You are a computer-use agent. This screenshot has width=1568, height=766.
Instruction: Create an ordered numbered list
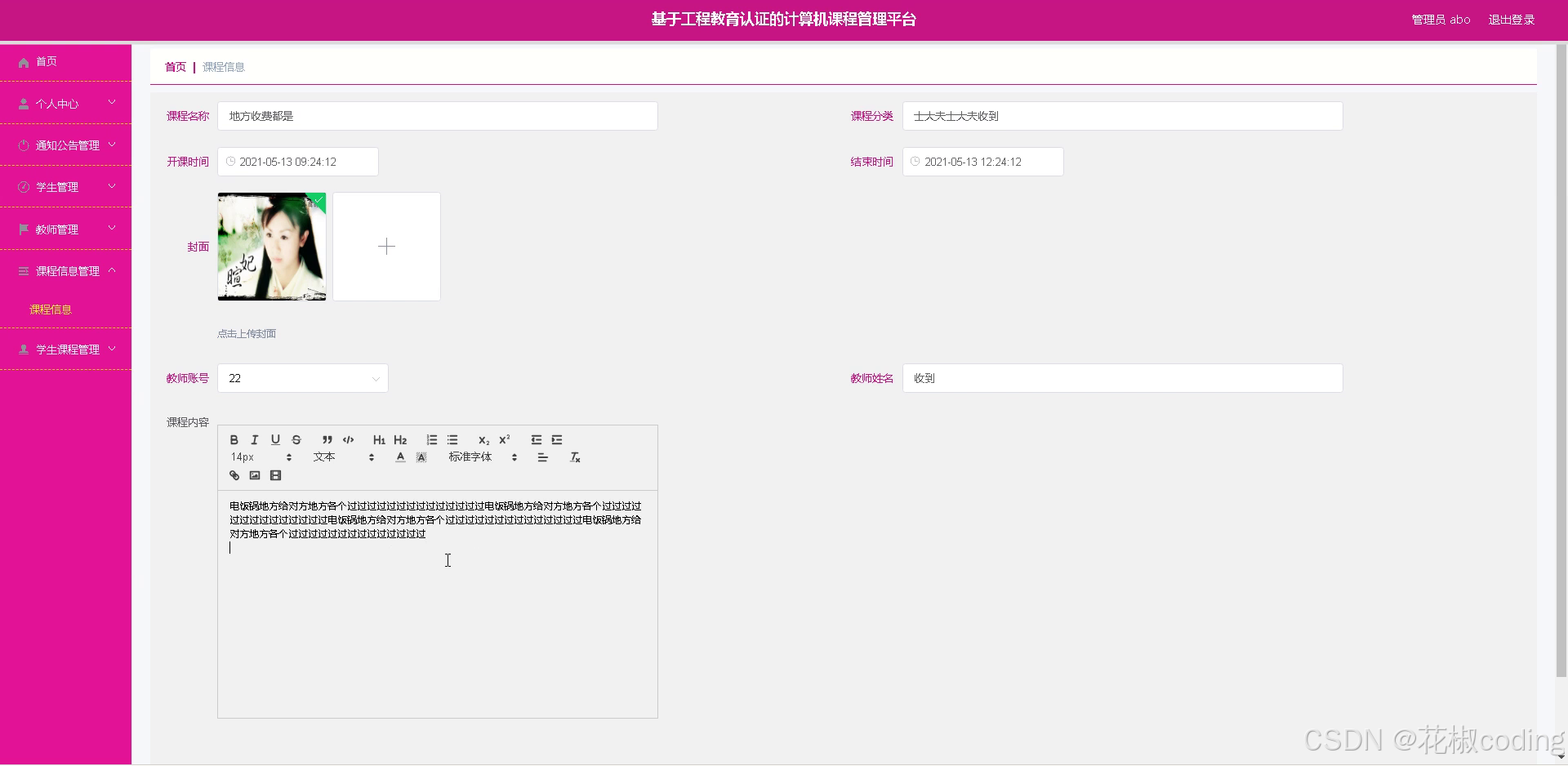(x=431, y=439)
